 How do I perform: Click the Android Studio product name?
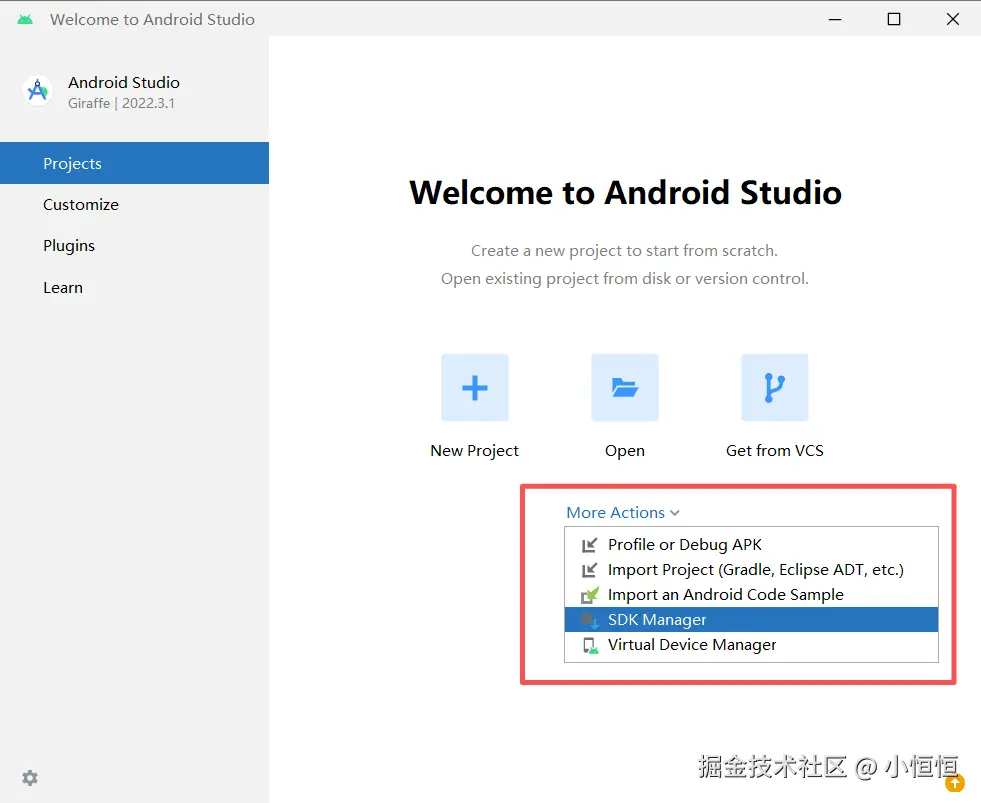pyautogui.click(x=124, y=83)
